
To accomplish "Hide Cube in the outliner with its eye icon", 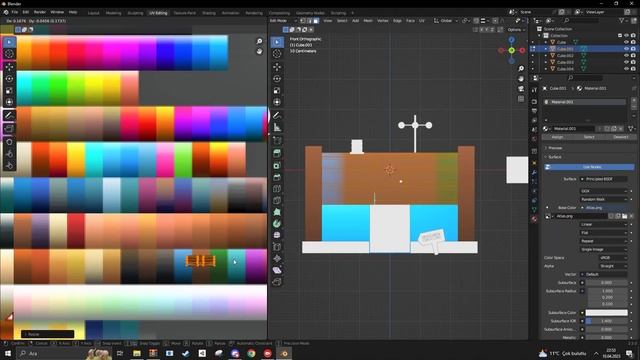I will click(626, 42).
